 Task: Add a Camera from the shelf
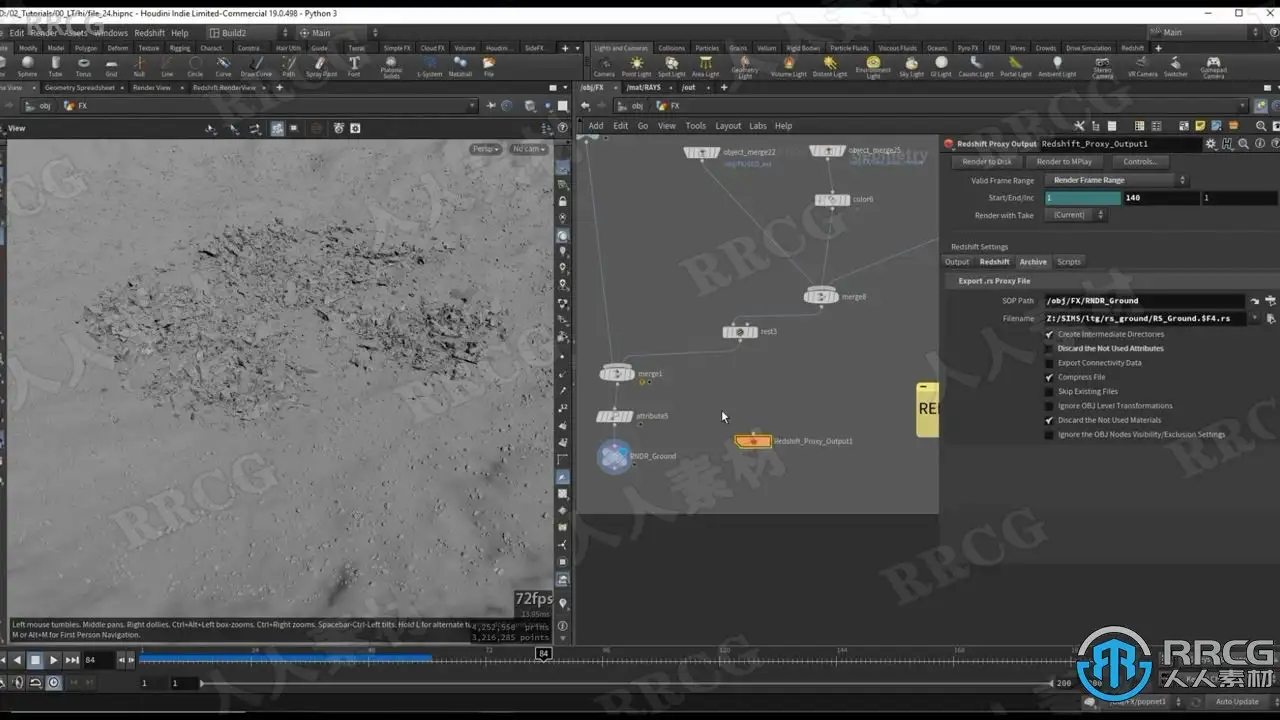[x=604, y=66]
